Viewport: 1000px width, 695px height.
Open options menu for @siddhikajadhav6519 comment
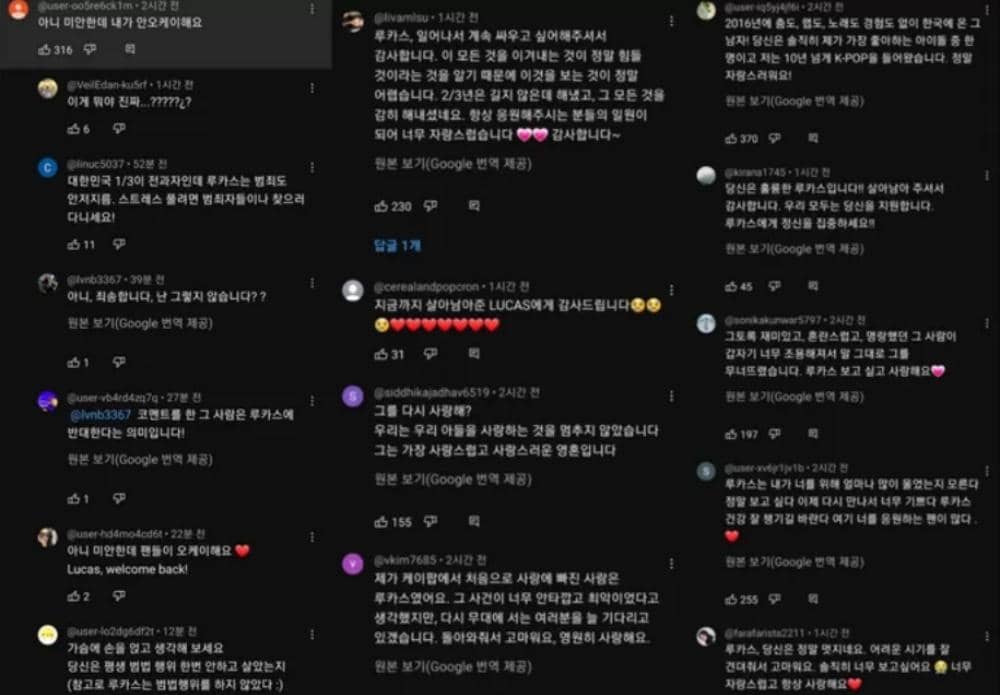(672, 397)
